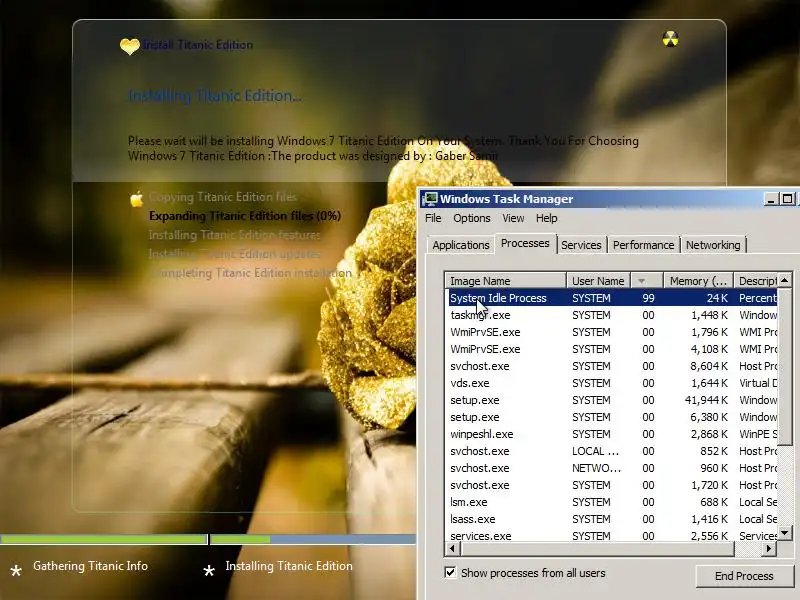Select the taskmgr.exe process
The image size is (800, 600).
pos(612,315)
